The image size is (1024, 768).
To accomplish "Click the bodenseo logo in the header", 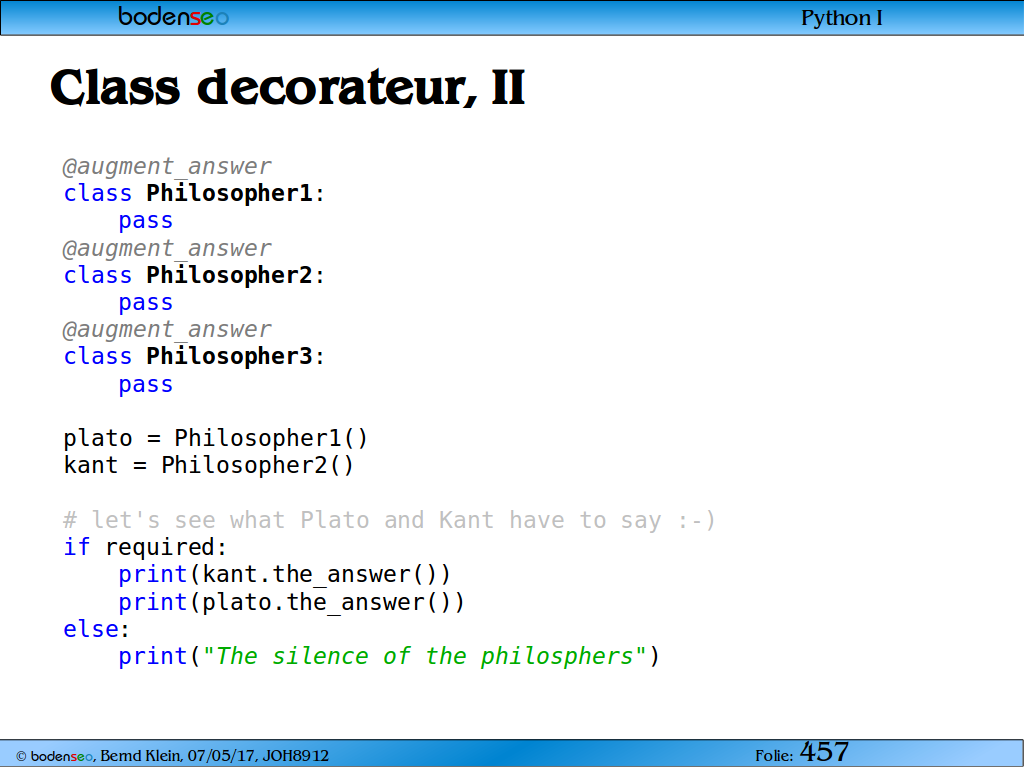I will pos(173,16).
